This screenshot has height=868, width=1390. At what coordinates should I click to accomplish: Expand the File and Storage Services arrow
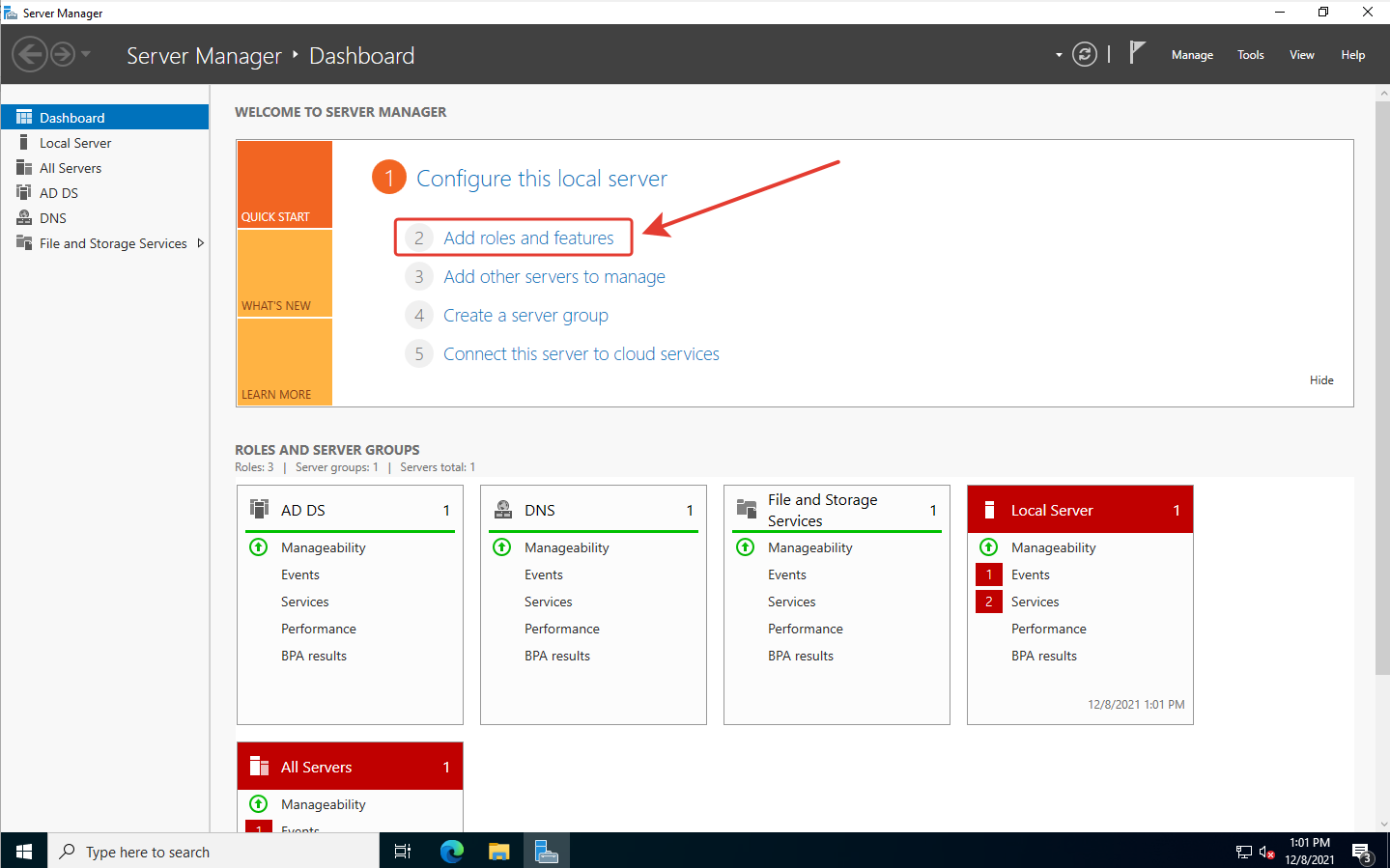point(200,243)
